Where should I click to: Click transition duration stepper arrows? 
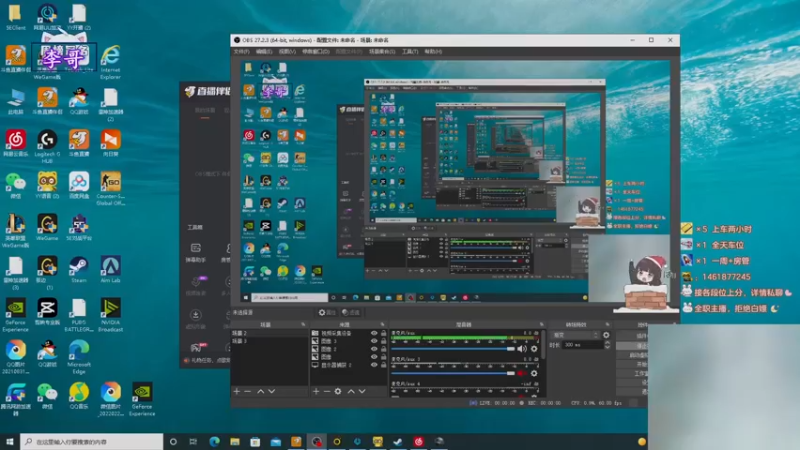coord(607,345)
